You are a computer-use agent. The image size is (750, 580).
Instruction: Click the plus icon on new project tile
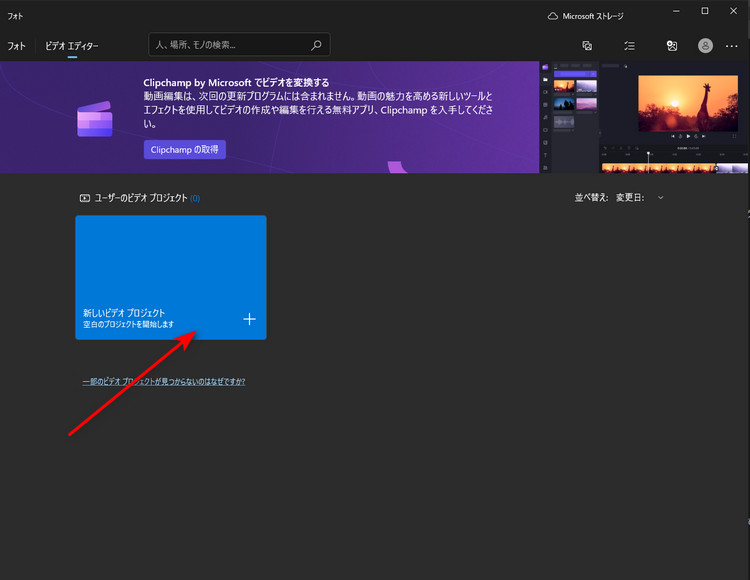pyautogui.click(x=249, y=319)
